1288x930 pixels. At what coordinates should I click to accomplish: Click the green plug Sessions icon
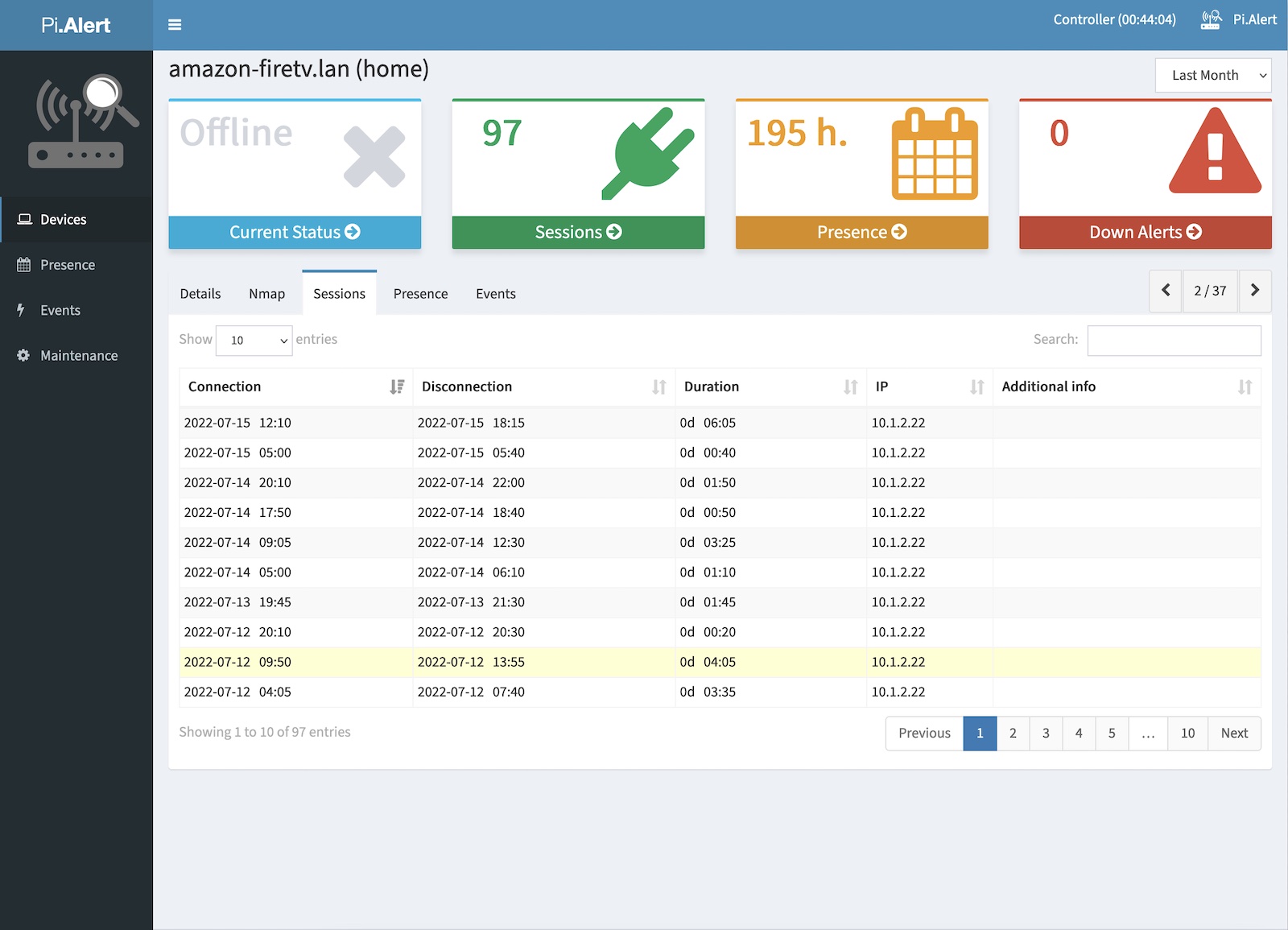[647, 153]
